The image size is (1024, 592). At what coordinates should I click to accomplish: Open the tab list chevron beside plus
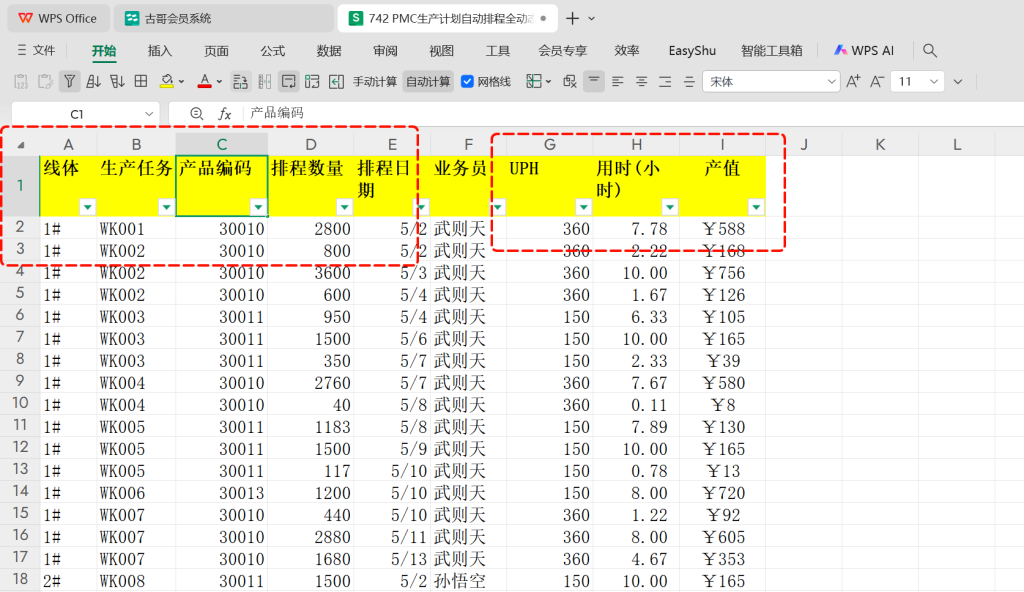(x=592, y=18)
